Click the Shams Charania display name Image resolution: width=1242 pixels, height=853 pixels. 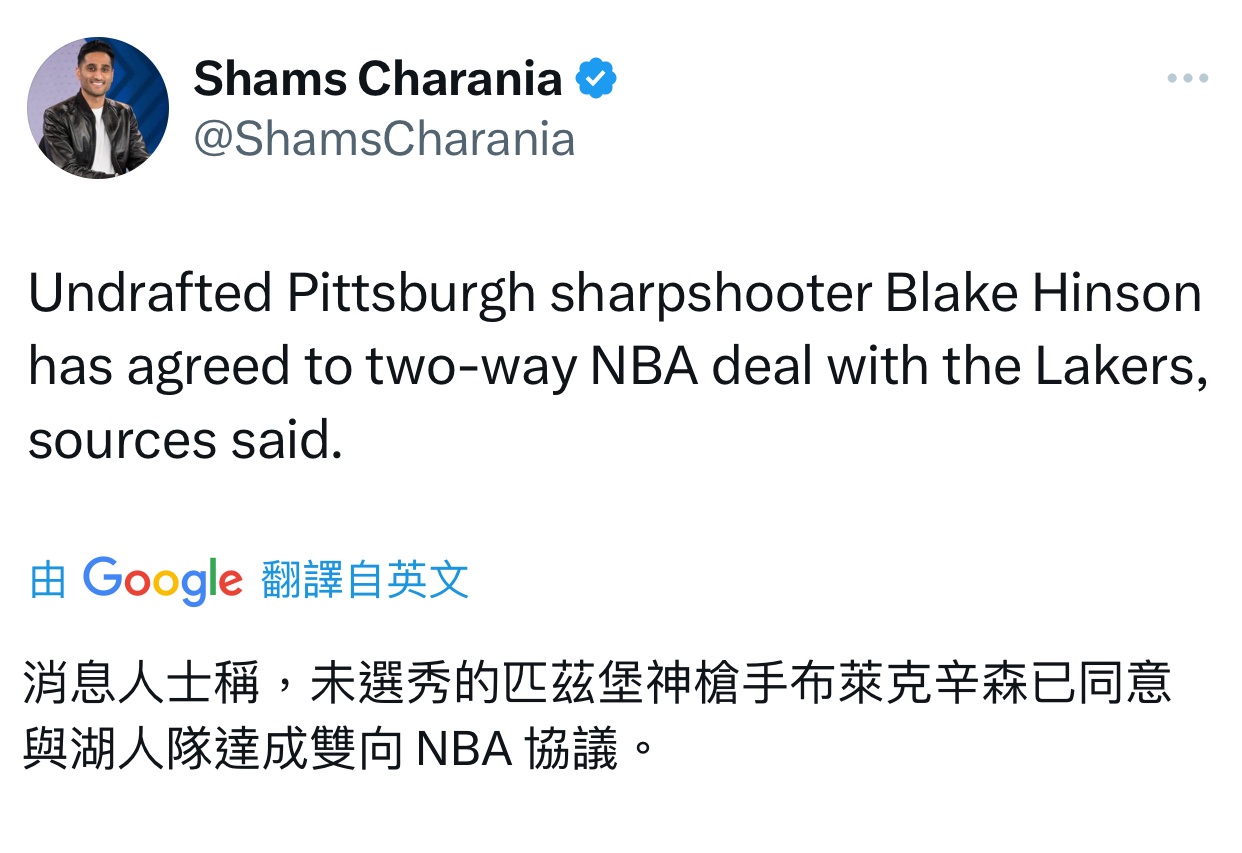tap(377, 79)
